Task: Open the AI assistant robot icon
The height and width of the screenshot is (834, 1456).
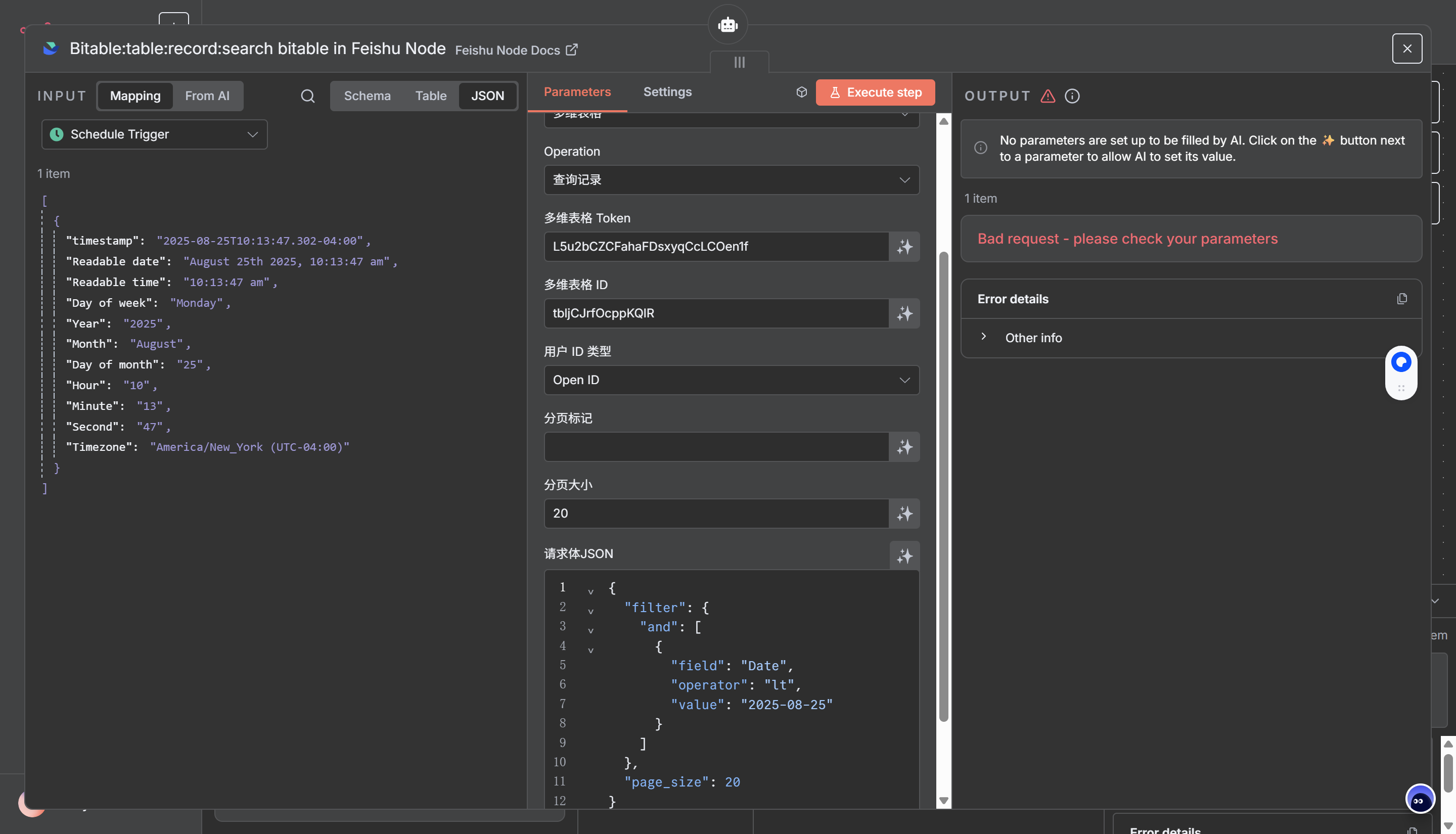Action: tap(727, 25)
